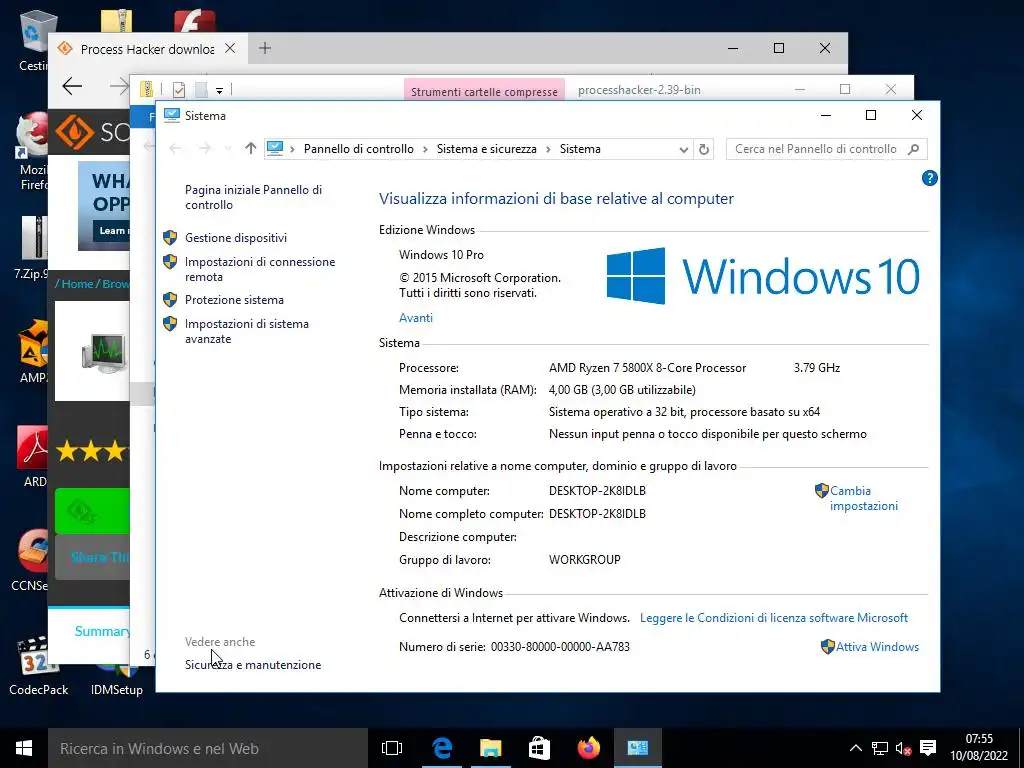Expand chevron after Pannello di controllo breadcrumb
This screenshot has width=1024, height=768.
[x=424, y=149]
